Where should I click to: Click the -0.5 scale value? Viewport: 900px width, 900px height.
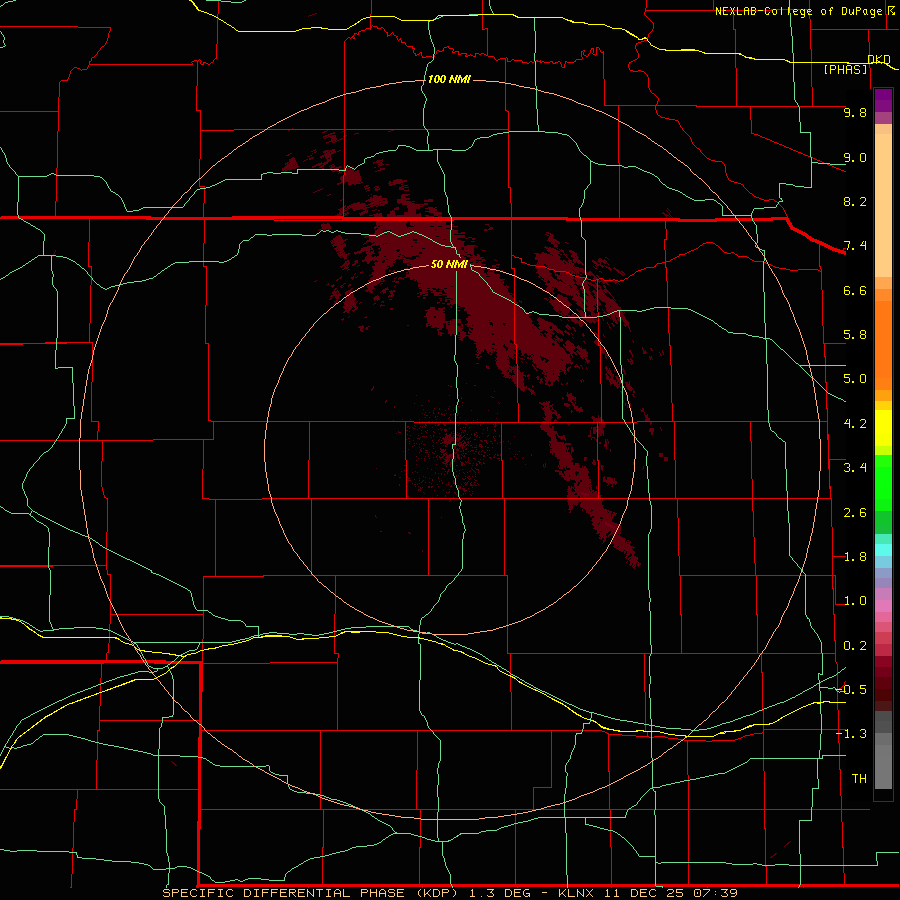(852, 690)
